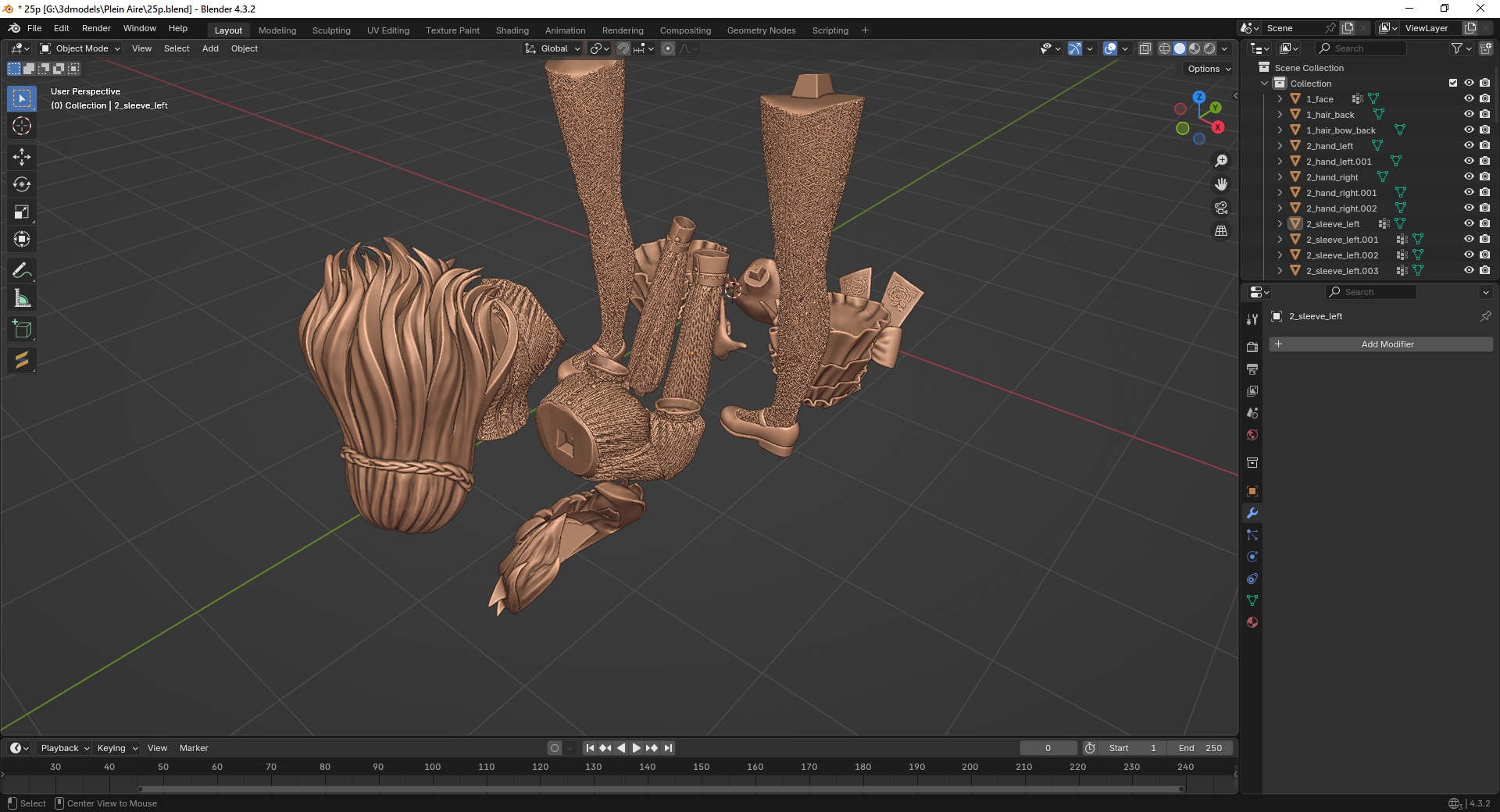Expand the 1_hair_back tree item
This screenshot has height=812, width=1500.
click(x=1280, y=115)
